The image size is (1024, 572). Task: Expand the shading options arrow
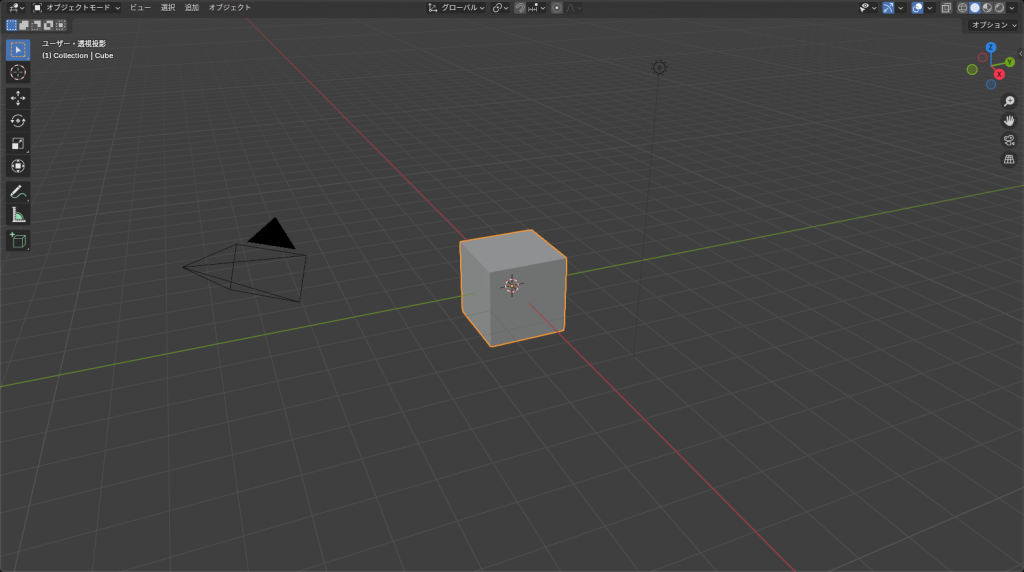click(x=1012, y=8)
